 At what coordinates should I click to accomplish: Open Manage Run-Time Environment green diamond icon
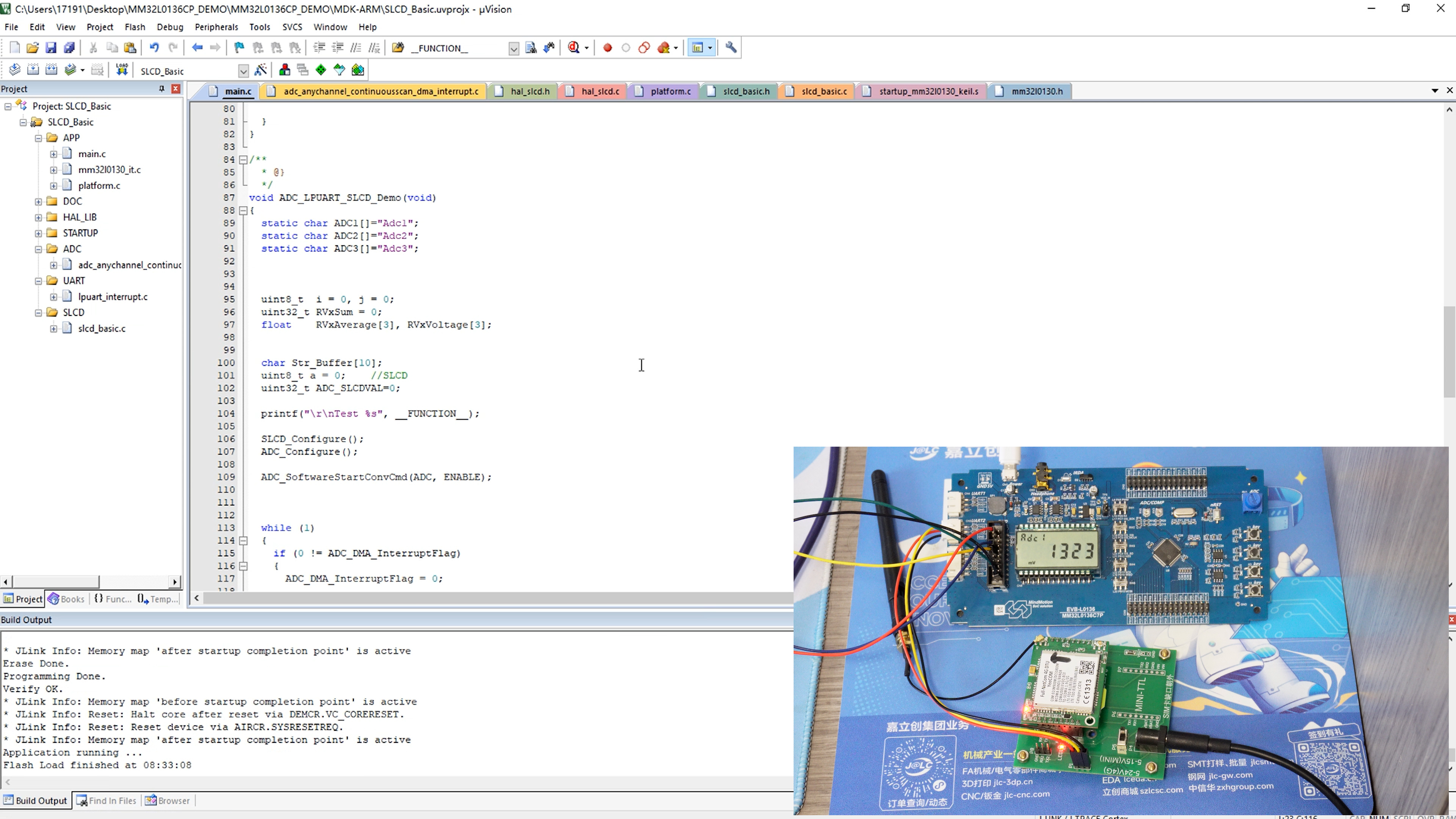321,69
